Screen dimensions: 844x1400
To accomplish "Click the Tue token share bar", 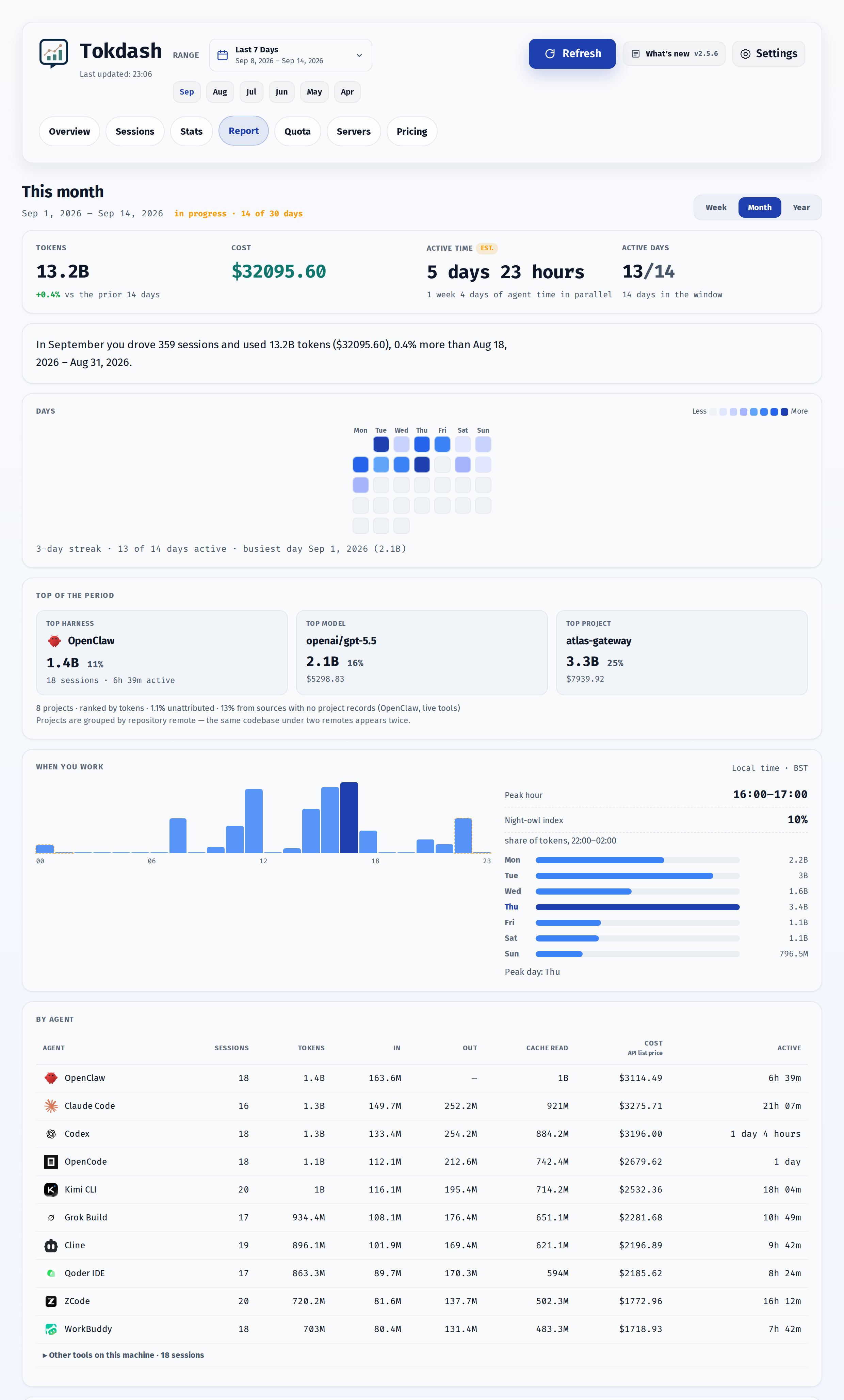I will (x=638, y=876).
